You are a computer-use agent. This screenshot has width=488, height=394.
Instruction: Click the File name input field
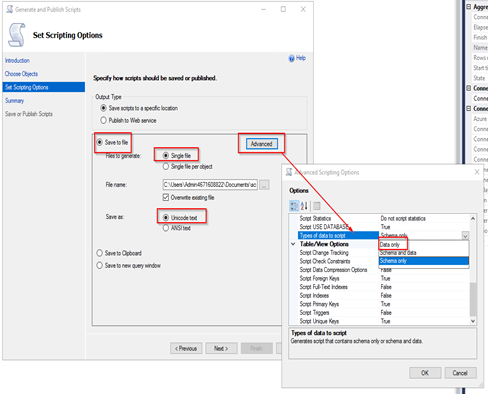(x=210, y=185)
